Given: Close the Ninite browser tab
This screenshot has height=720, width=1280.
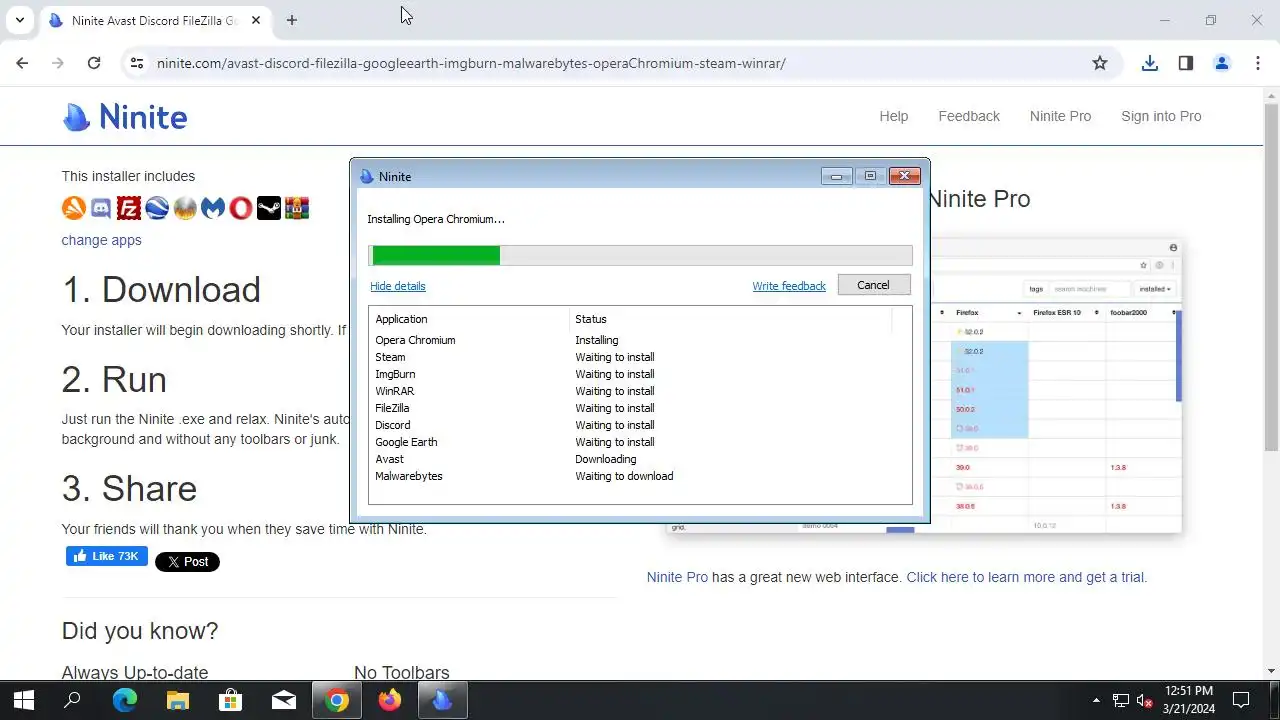Looking at the screenshot, I should coord(256,20).
